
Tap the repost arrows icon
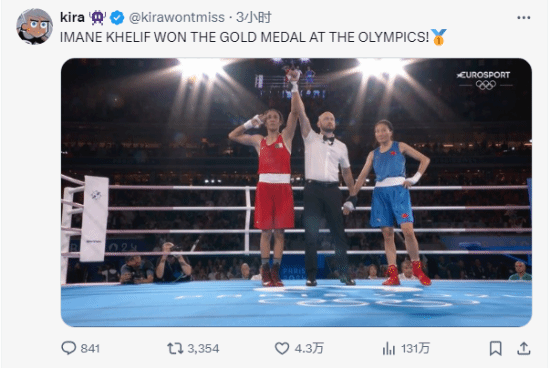click(175, 348)
